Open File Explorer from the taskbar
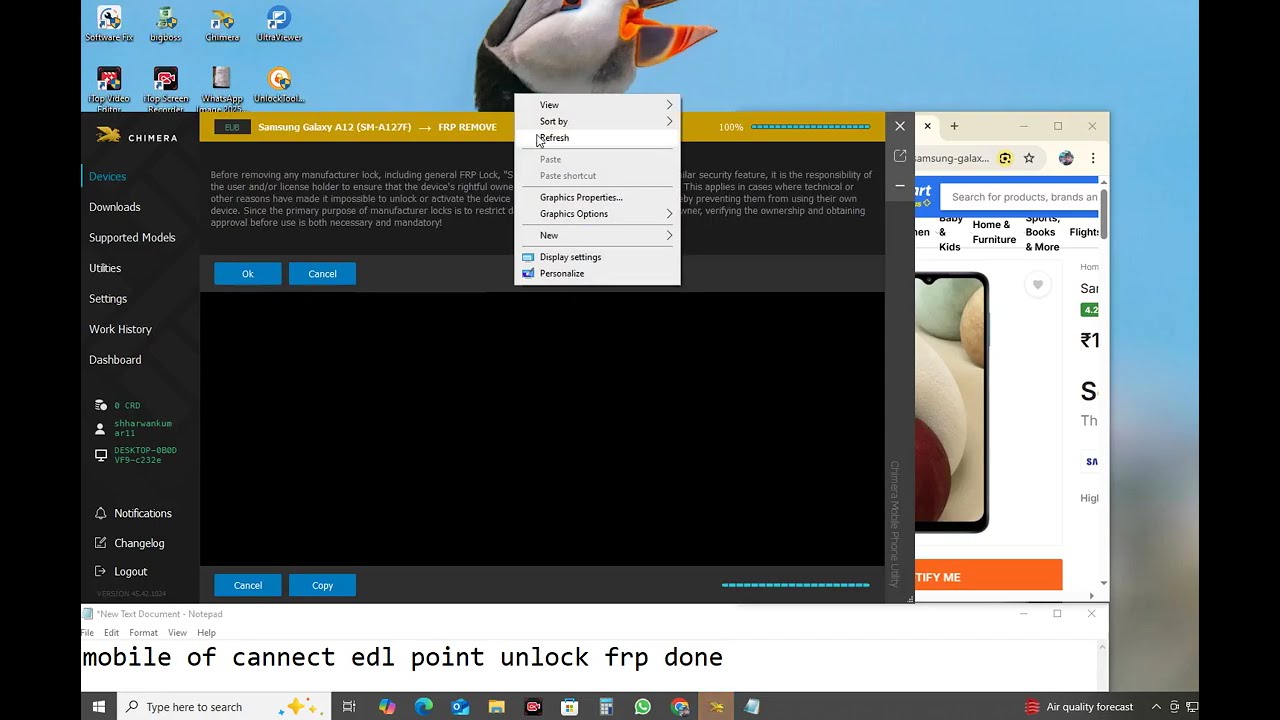Screen dimensions: 1280x720 497,707
